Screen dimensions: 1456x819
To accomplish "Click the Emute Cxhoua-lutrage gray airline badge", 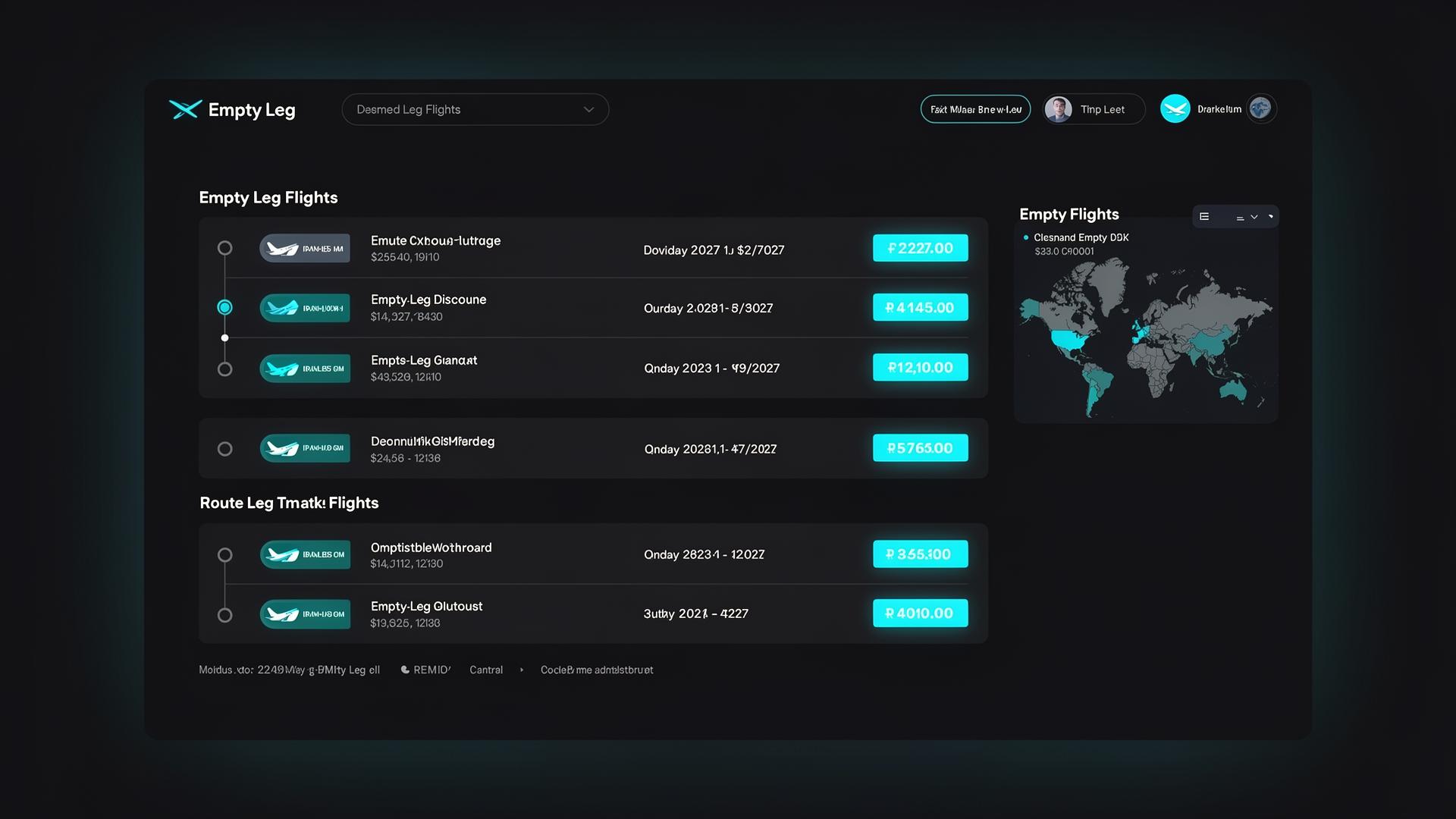I will click(x=305, y=248).
